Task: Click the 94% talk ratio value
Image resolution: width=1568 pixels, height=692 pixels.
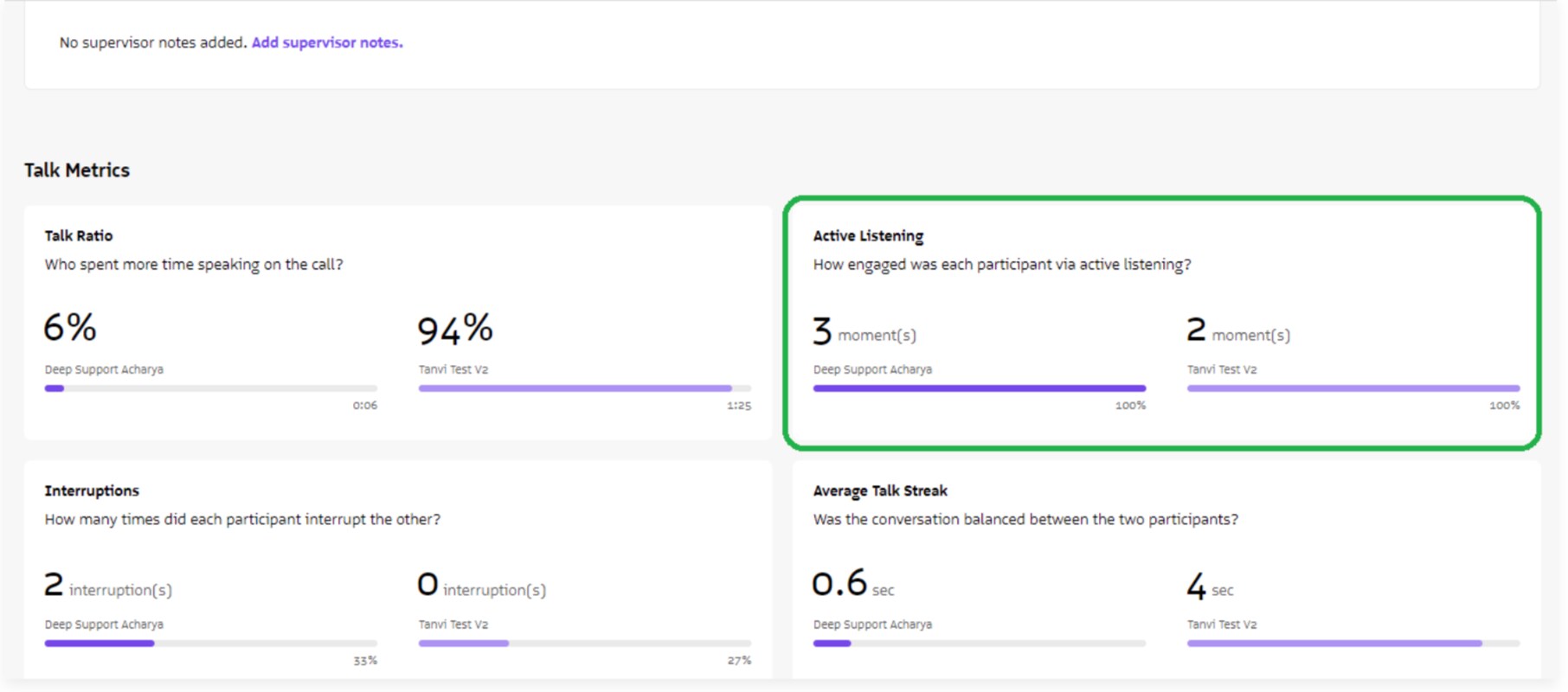Action: tap(455, 330)
